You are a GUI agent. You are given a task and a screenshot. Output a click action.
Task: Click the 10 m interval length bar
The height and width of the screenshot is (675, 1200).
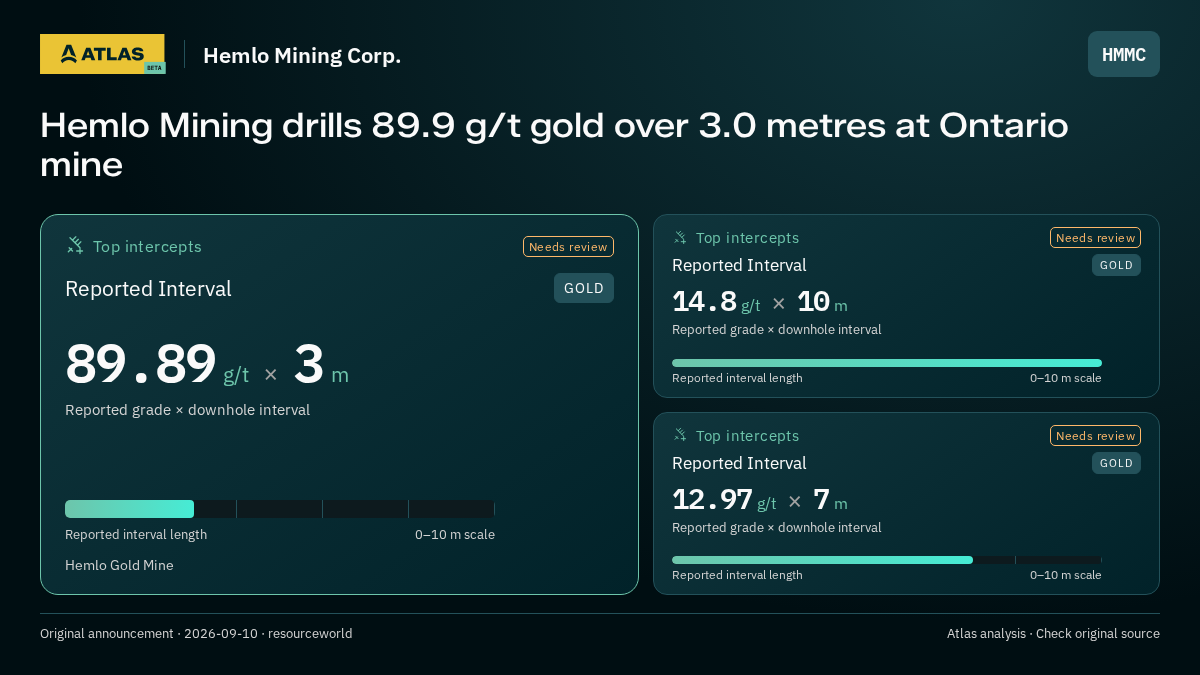(887, 363)
